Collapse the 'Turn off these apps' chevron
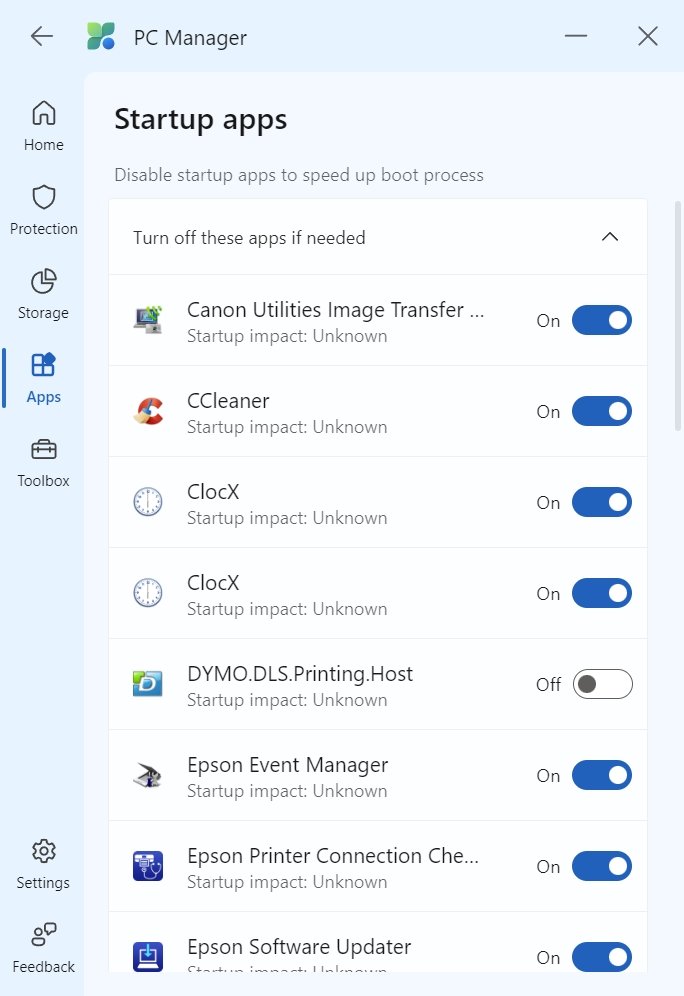This screenshot has width=684, height=996. tap(610, 237)
